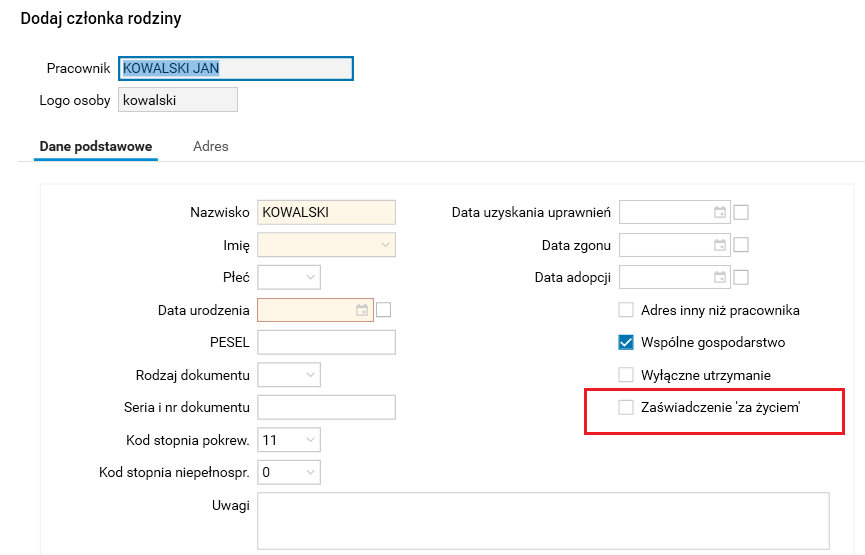Image resolution: width=865 pixels, height=555 pixels.
Task: Enable Wyłączne utrzymanie option
Action: click(x=626, y=375)
